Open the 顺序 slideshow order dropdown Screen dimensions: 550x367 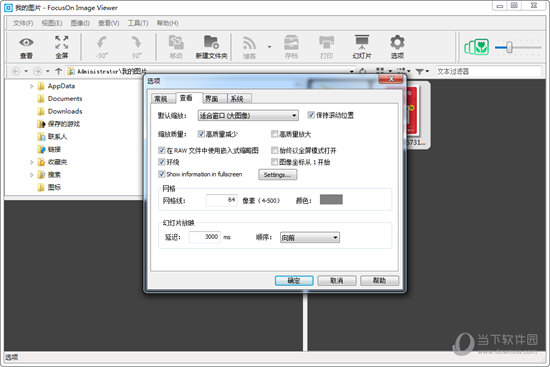coord(309,238)
